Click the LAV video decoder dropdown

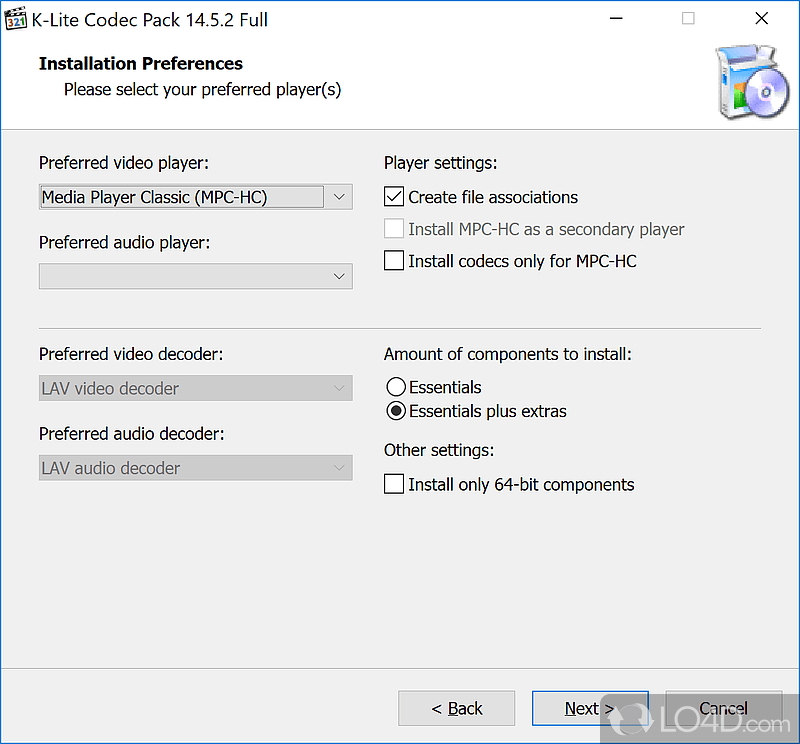(339, 388)
